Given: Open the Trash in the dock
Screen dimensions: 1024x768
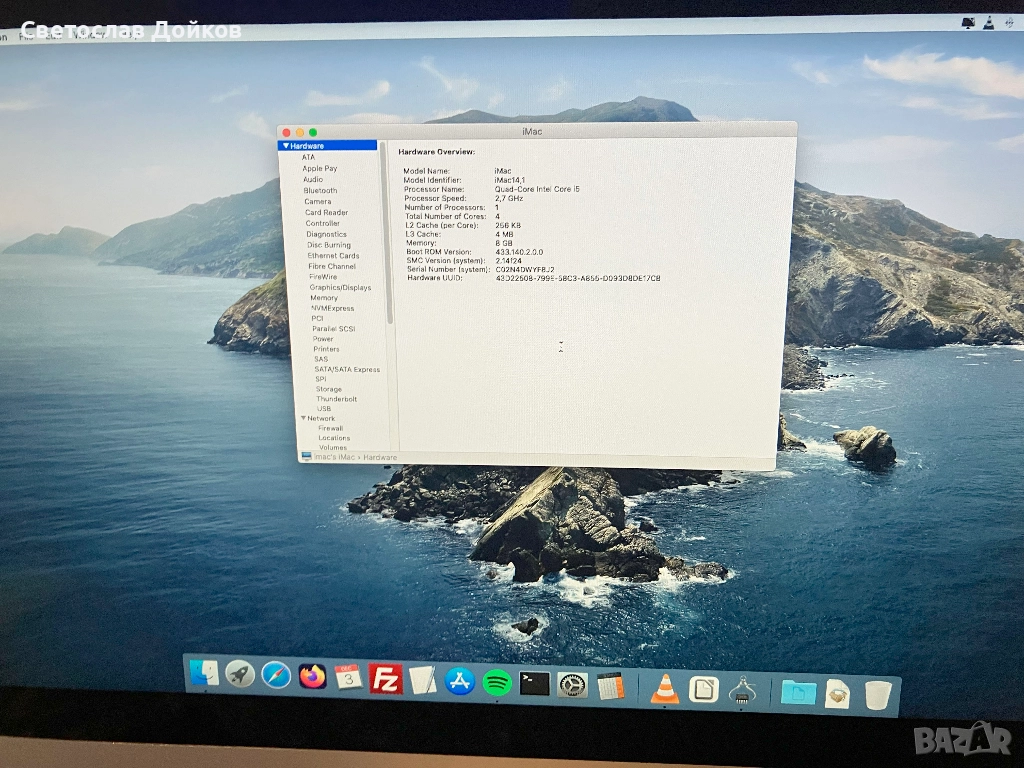Looking at the screenshot, I should pos(877,695).
